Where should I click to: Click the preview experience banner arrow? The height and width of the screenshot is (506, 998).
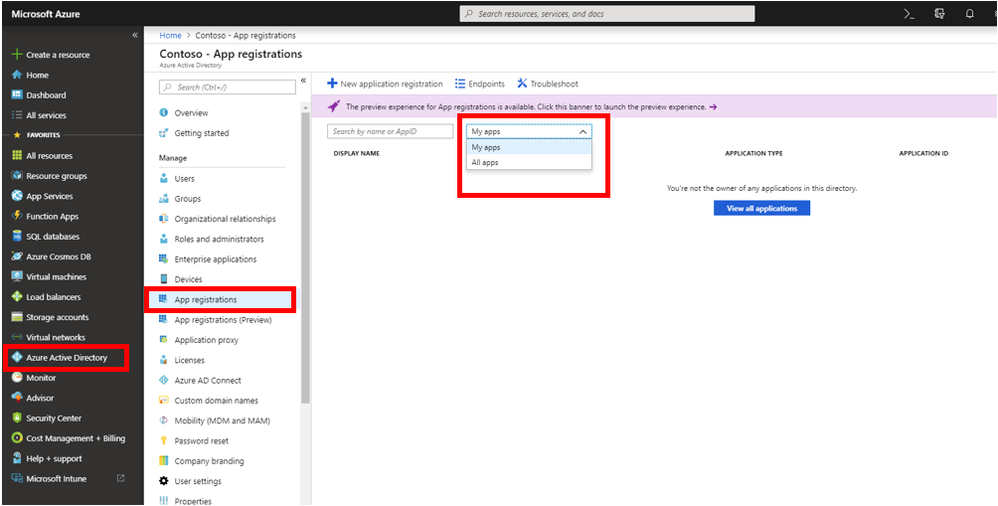[x=713, y=107]
